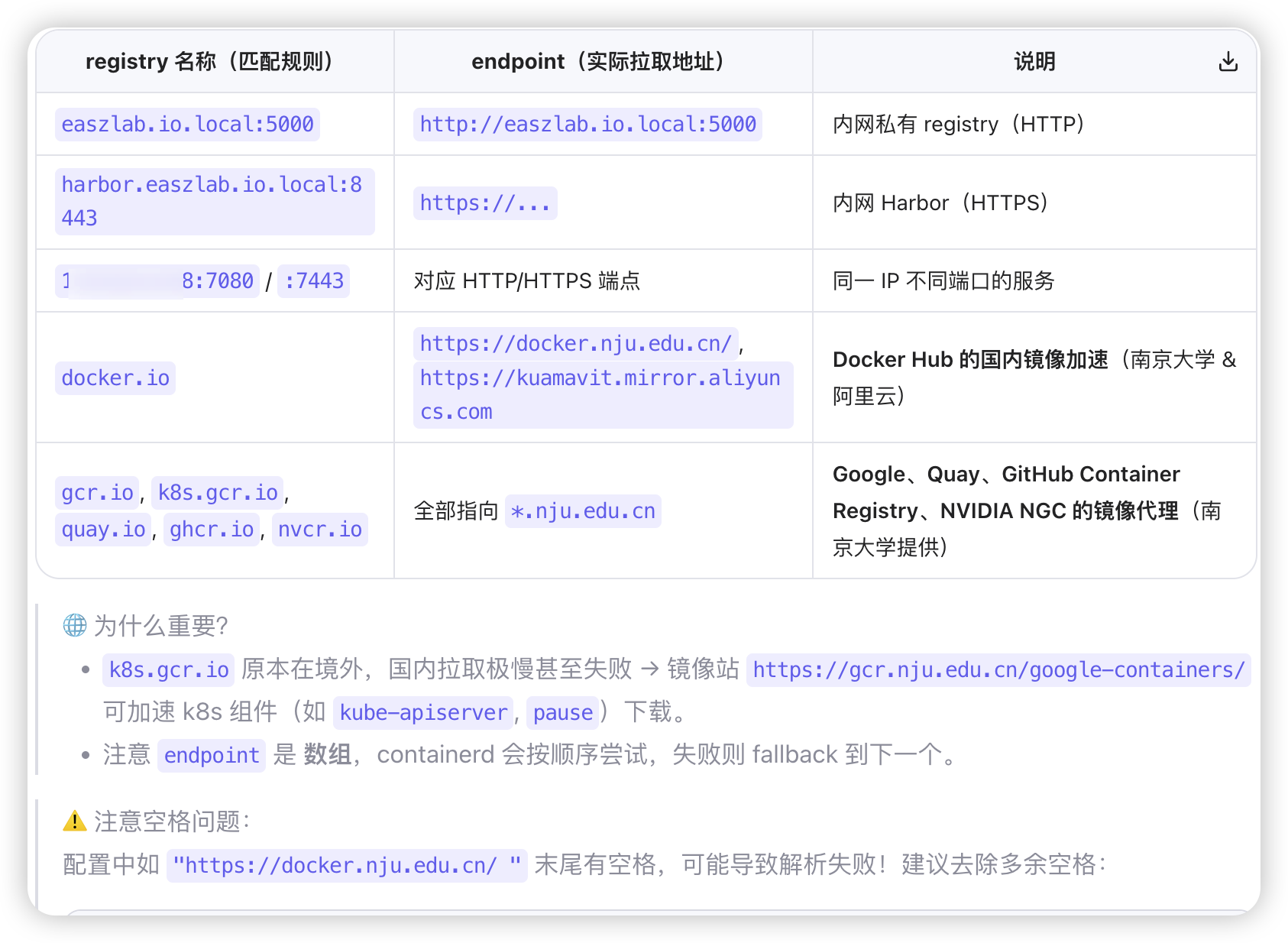Click the ':7443' port code
This screenshot has width=1288, height=943.
[313, 280]
